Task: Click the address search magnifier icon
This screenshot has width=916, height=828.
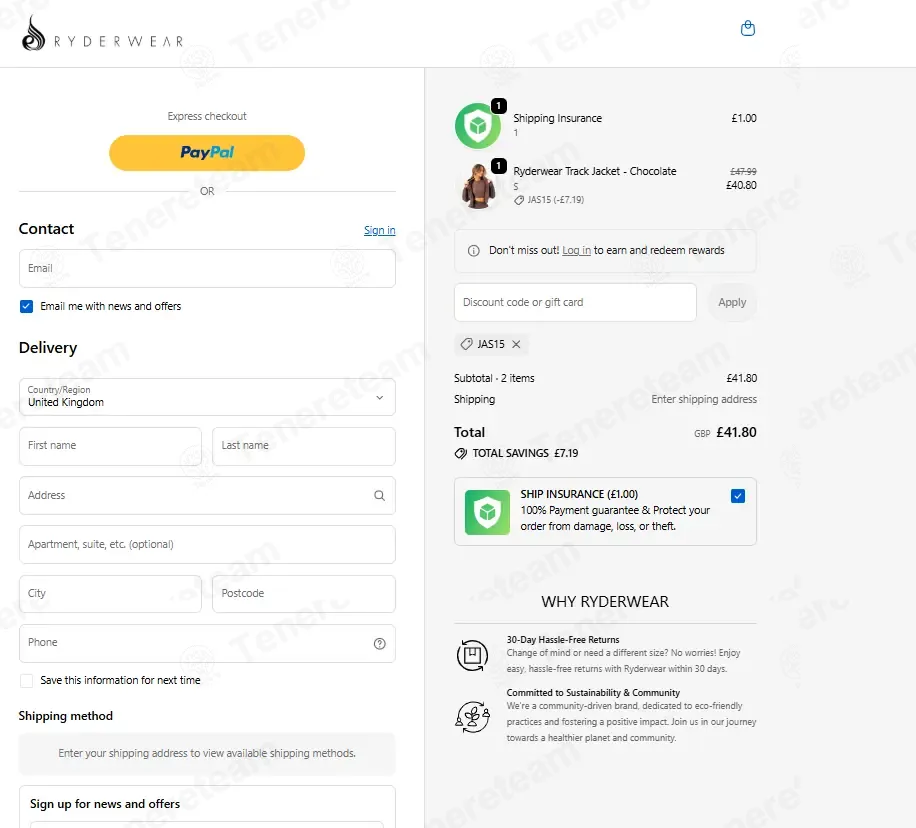Action: (379, 496)
